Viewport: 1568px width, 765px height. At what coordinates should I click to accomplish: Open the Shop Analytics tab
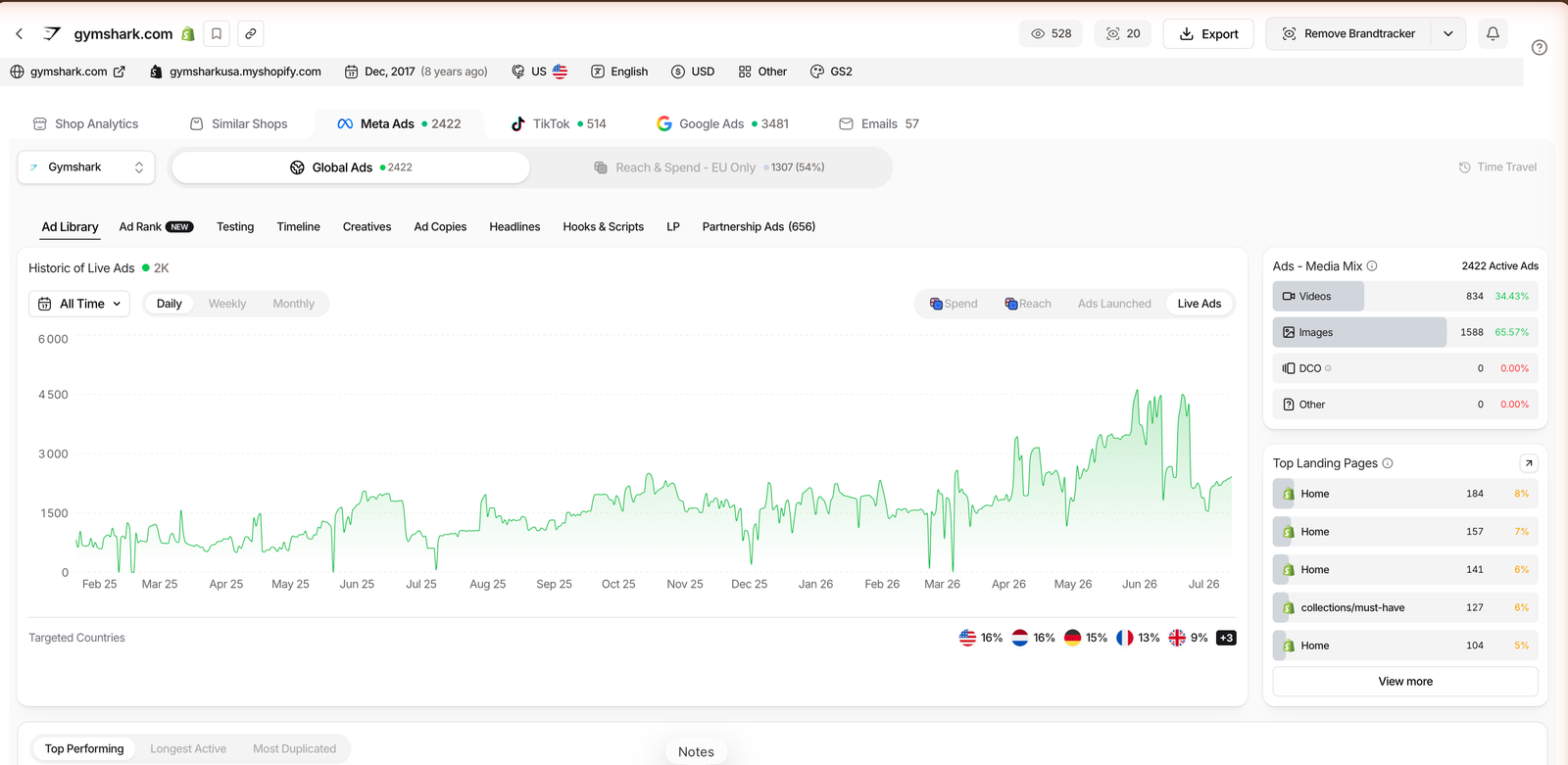tap(85, 124)
